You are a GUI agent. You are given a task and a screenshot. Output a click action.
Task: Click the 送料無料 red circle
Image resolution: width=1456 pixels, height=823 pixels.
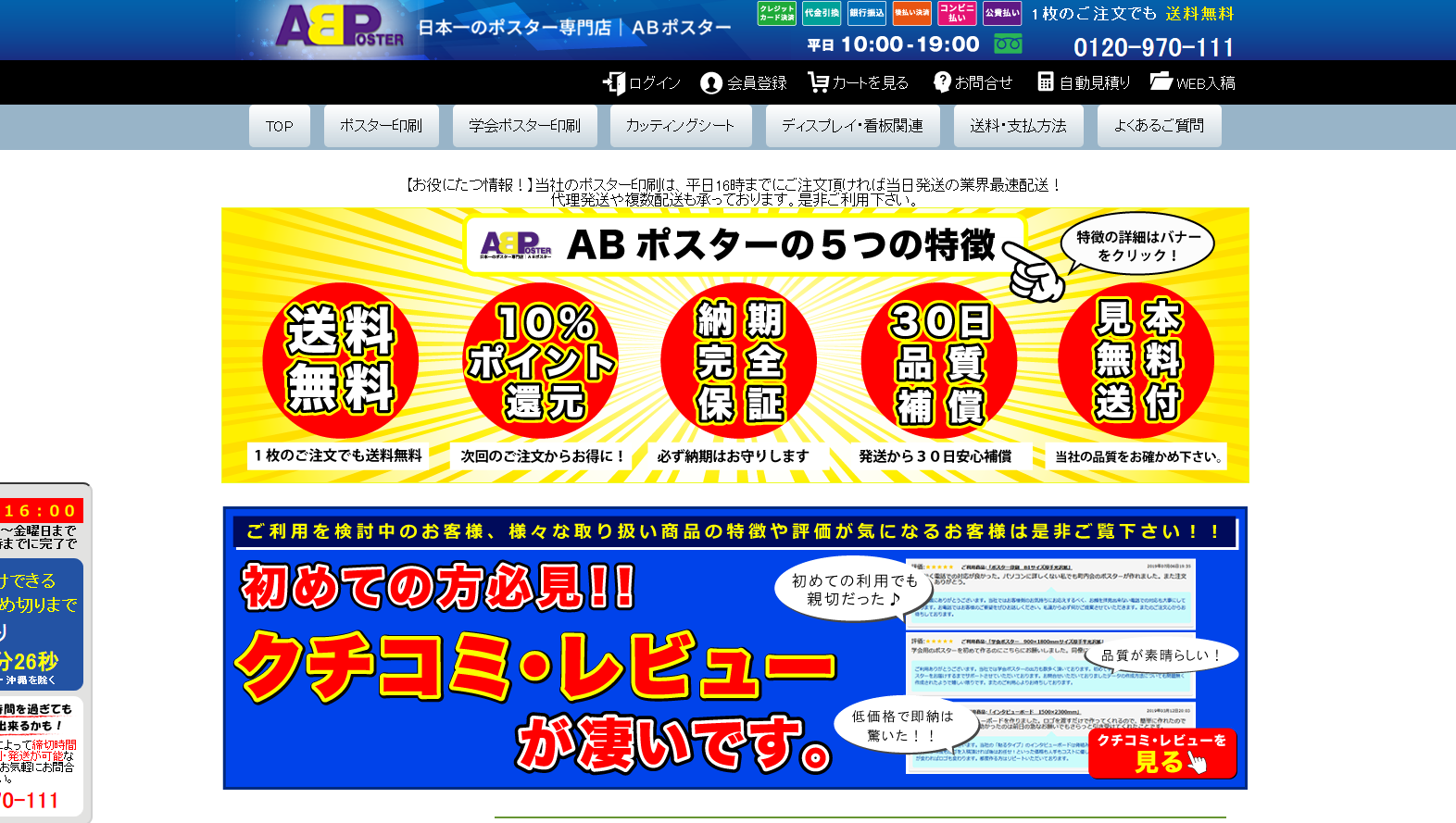340,360
